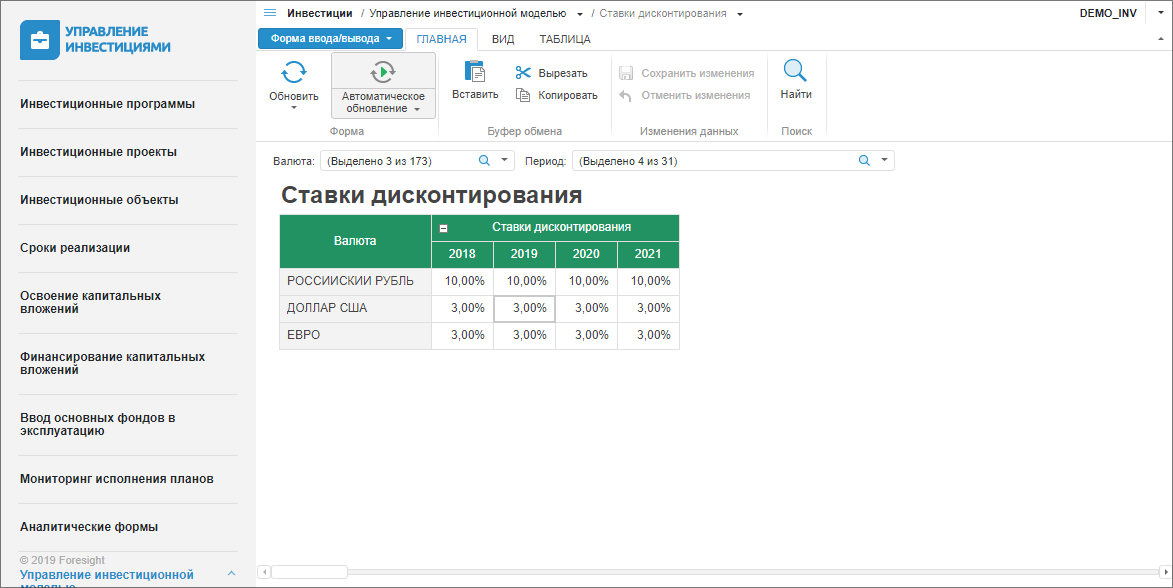This screenshot has width=1173, height=588.
Task: Select the 2020 column header
Action: [586, 254]
